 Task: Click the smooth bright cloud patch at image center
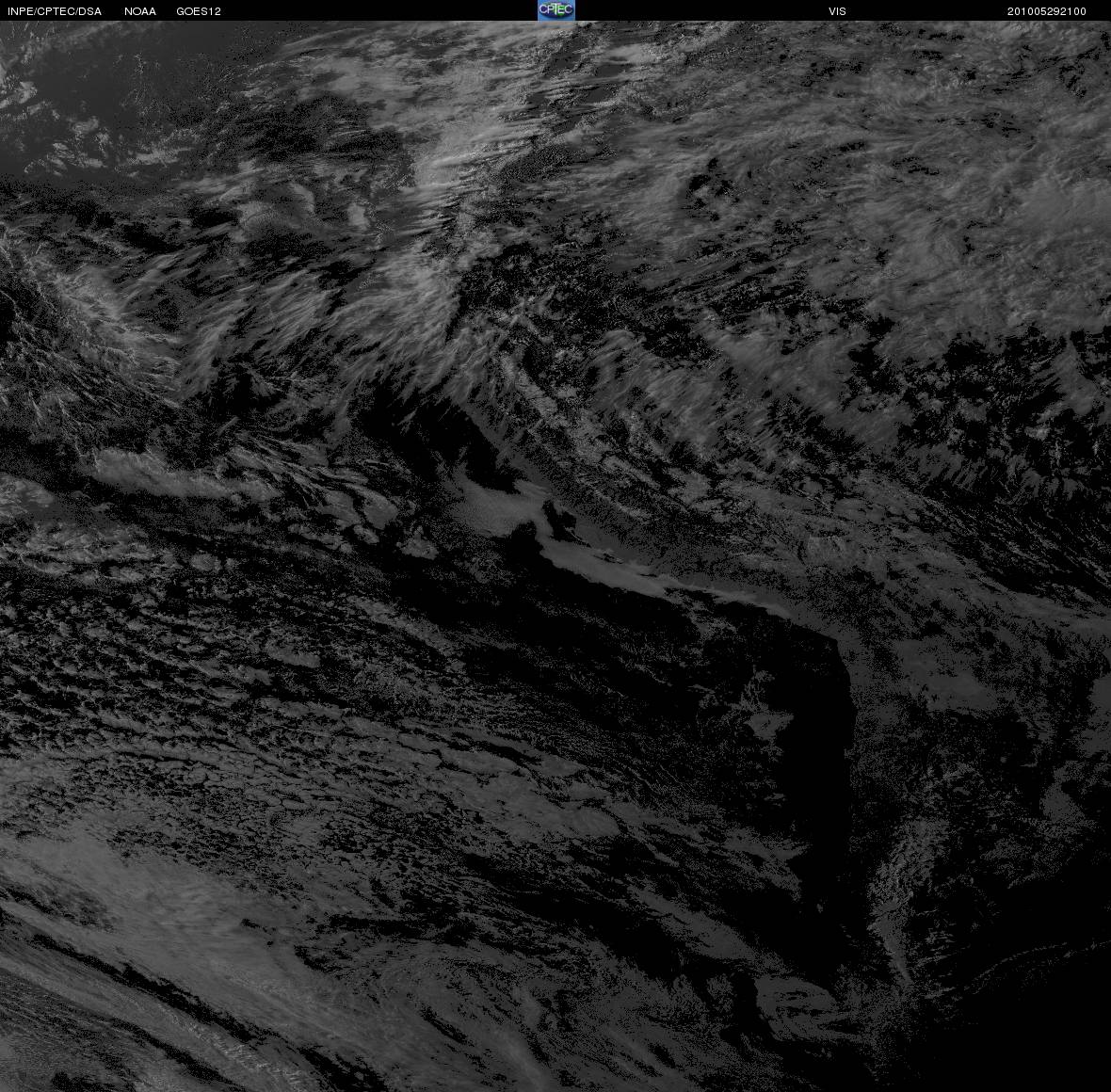pos(496,505)
